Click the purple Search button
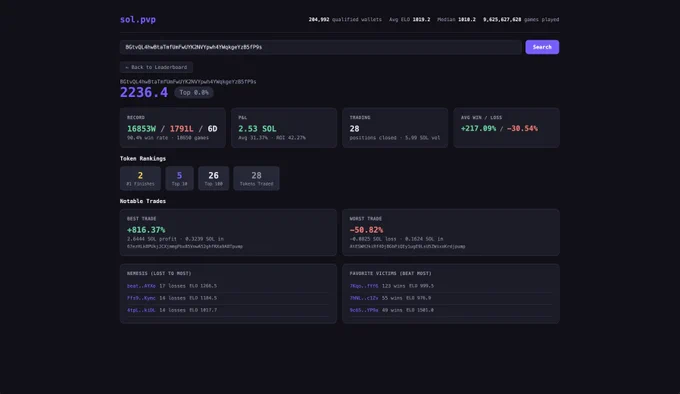Screen dimensions: 680x394 point(542,47)
